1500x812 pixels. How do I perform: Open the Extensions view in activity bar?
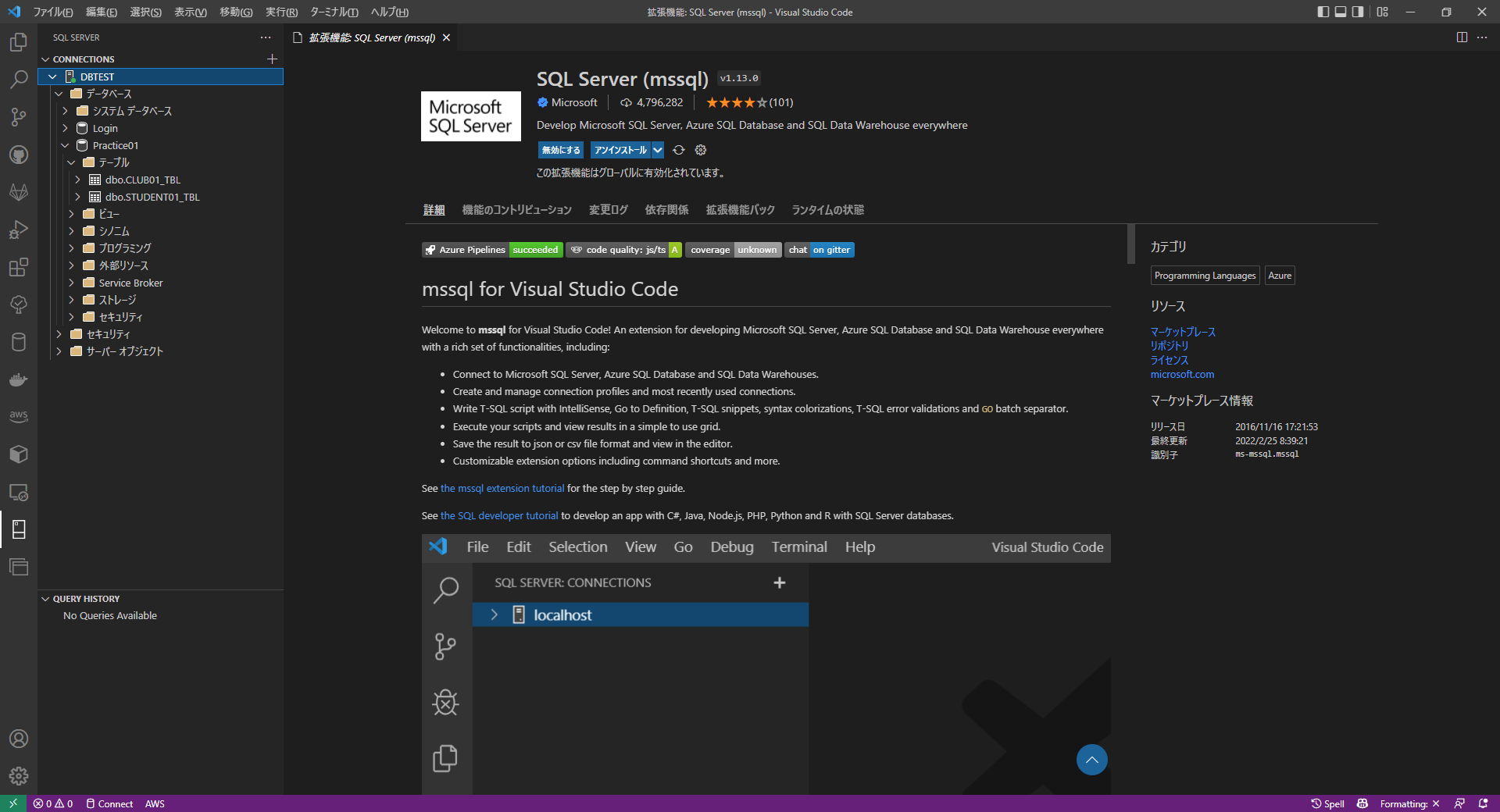click(x=19, y=267)
